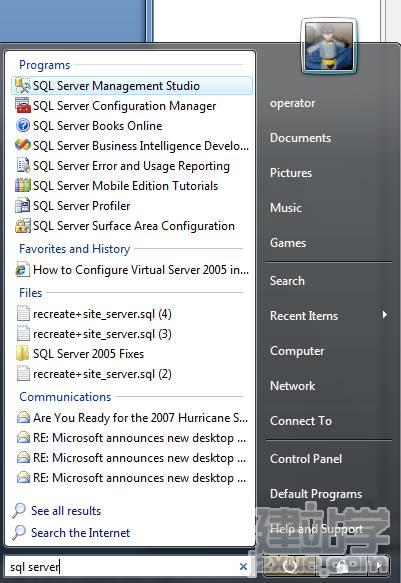
Task: Open SQL Server Surface Area Configuration icon
Action: point(22,226)
